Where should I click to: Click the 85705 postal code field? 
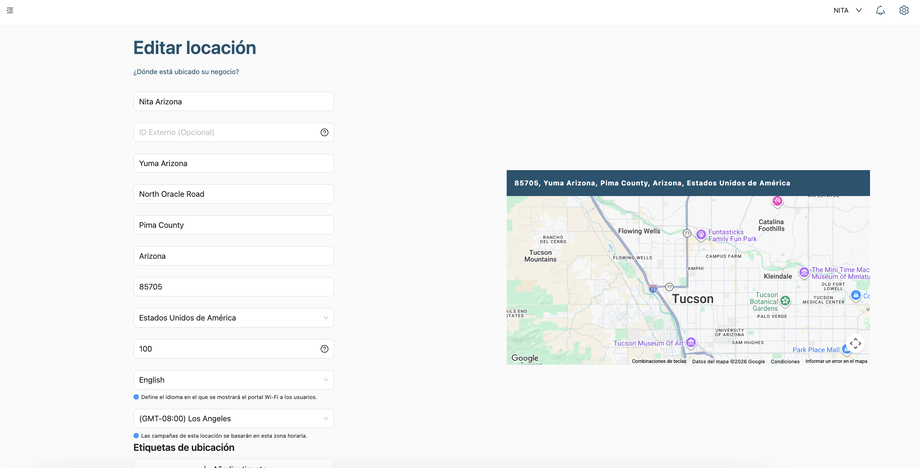point(234,287)
